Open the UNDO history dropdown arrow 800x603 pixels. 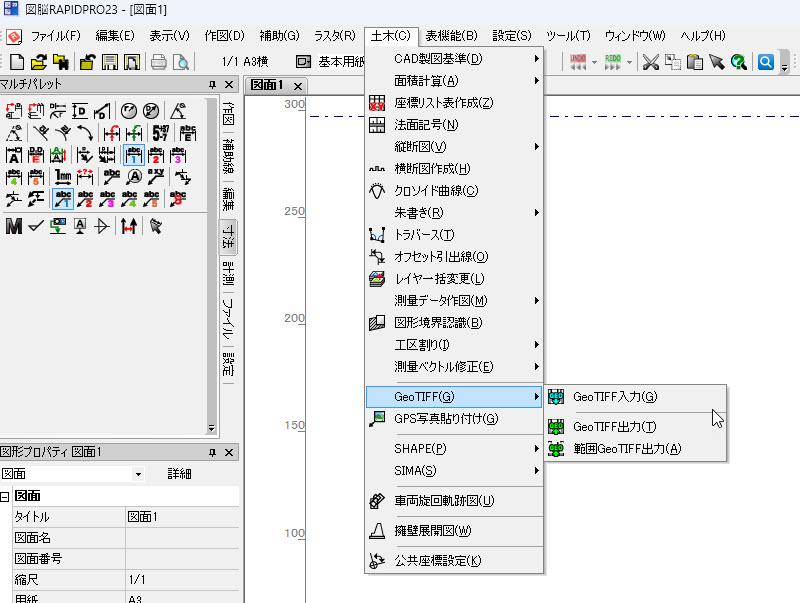[595, 62]
